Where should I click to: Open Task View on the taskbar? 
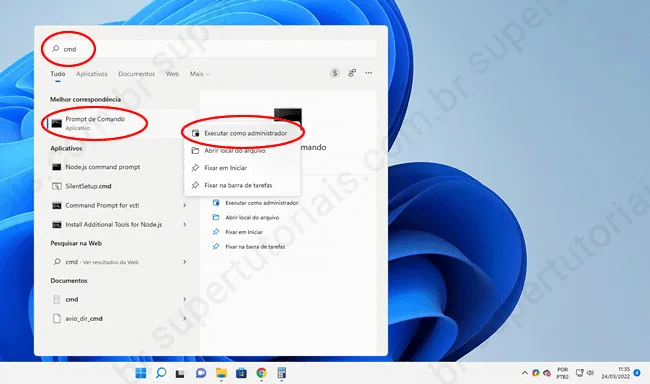[x=180, y=374]
